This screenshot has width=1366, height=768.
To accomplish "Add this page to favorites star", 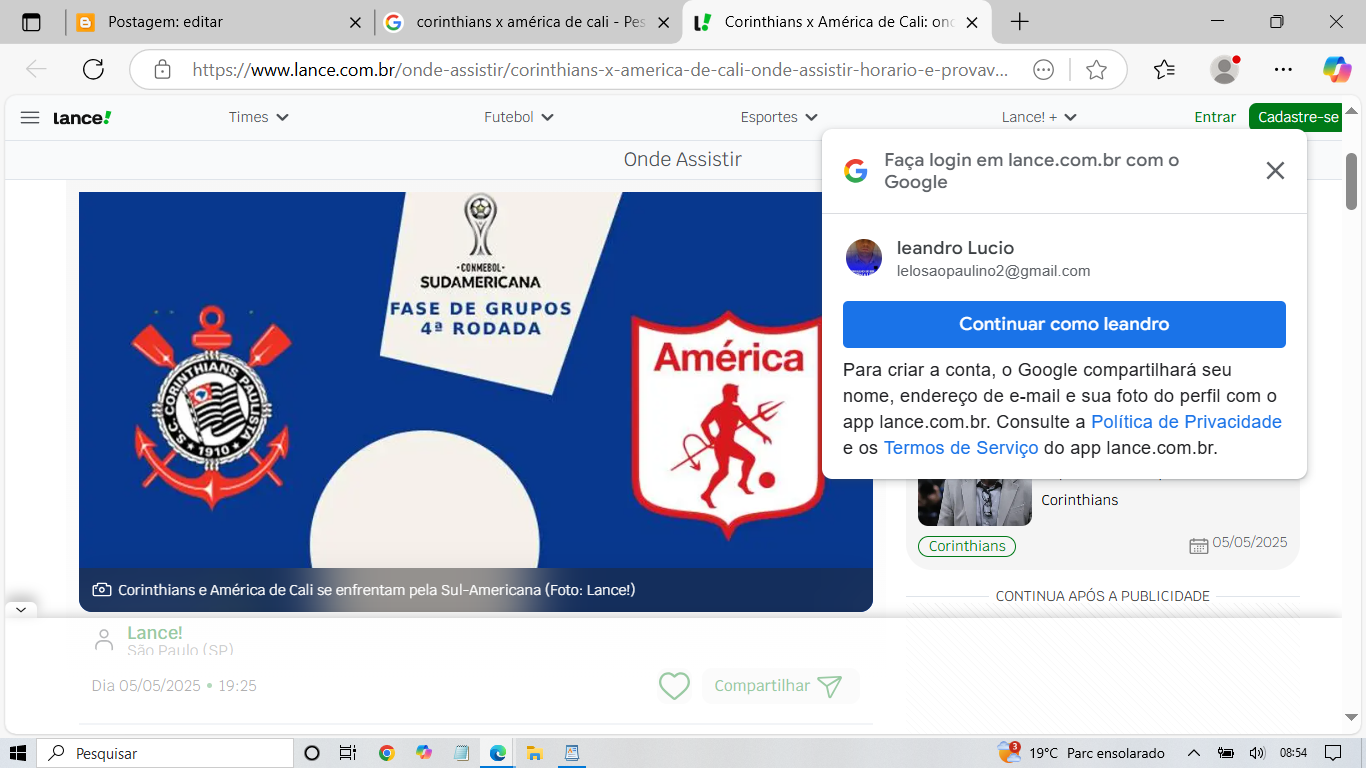I will point(1096,70).
